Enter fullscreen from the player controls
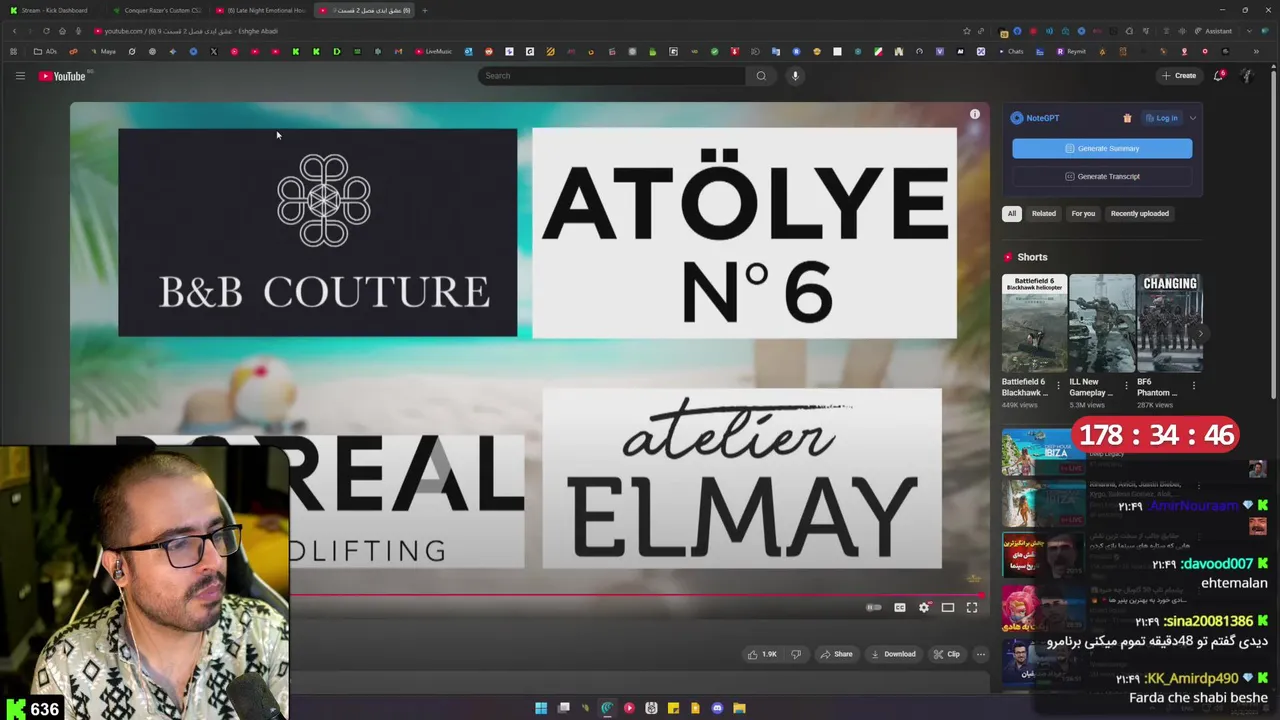The height and width of the screenshot is (720, 1280). pyautogui.click(x=972, y=607)
